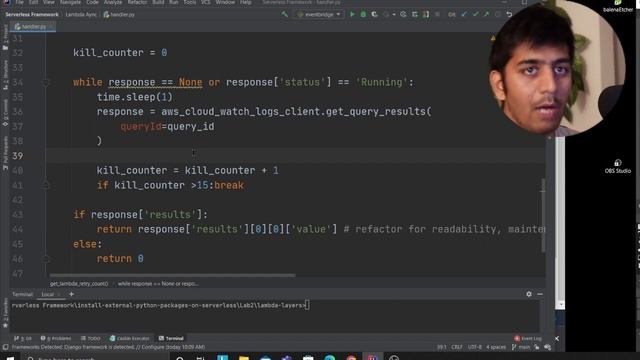
Task: Add a new terminal session with plus
Action: pos(71,294)
